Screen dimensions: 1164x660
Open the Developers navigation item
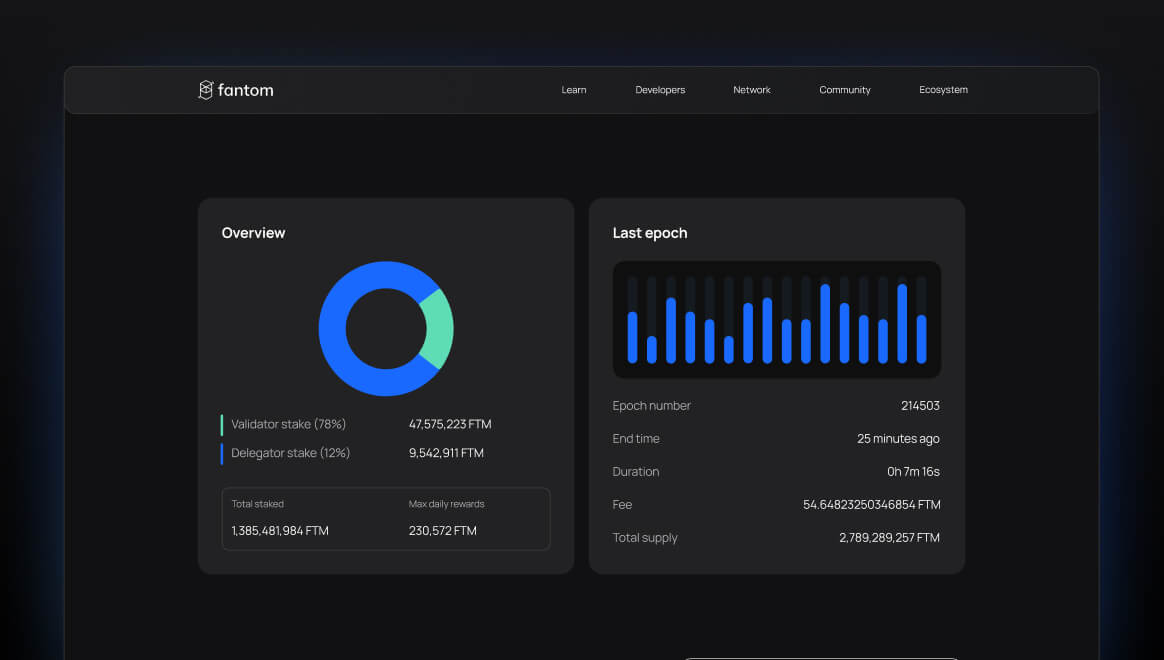[660, 90]
